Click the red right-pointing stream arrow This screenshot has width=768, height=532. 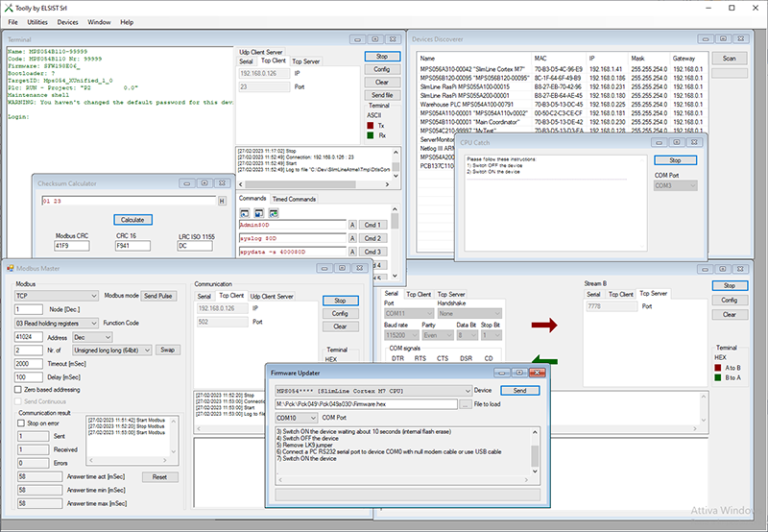544,324
